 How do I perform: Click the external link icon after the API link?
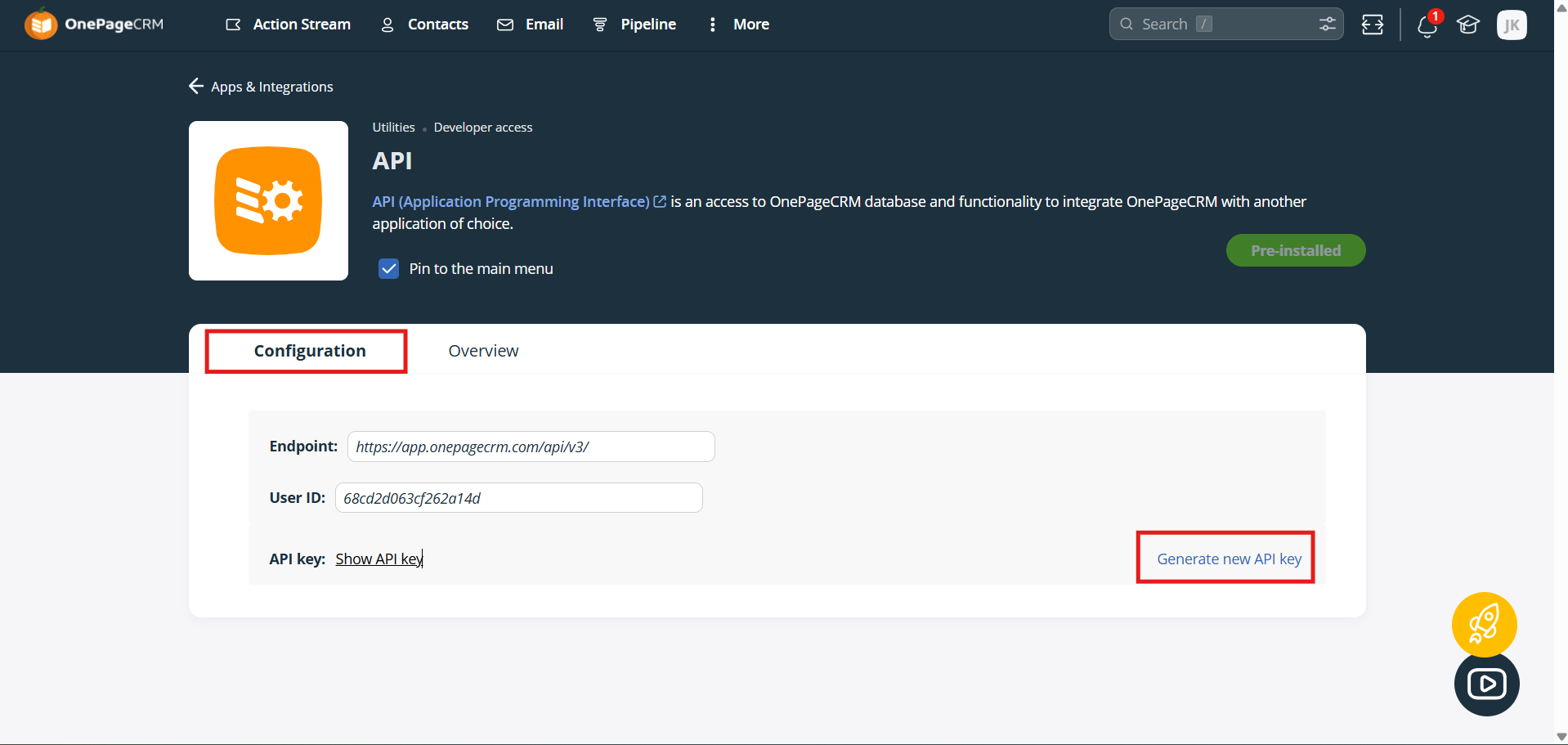coord(660,201)
